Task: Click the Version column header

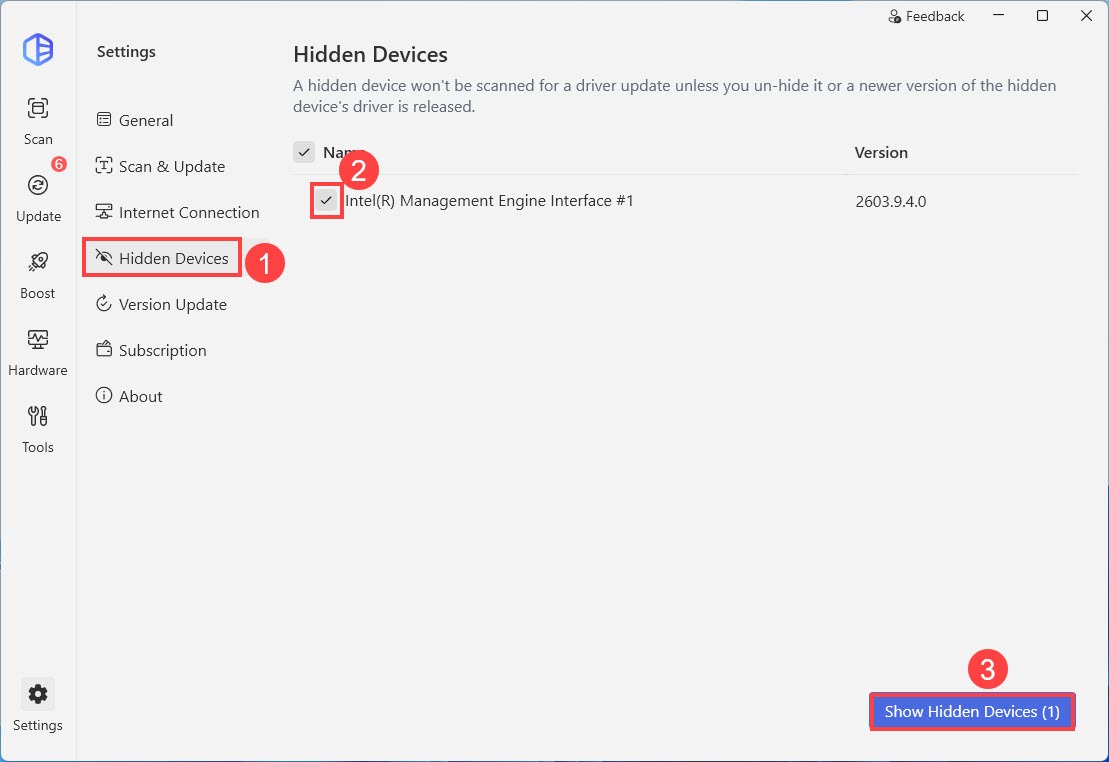Action: click(881, 153)
